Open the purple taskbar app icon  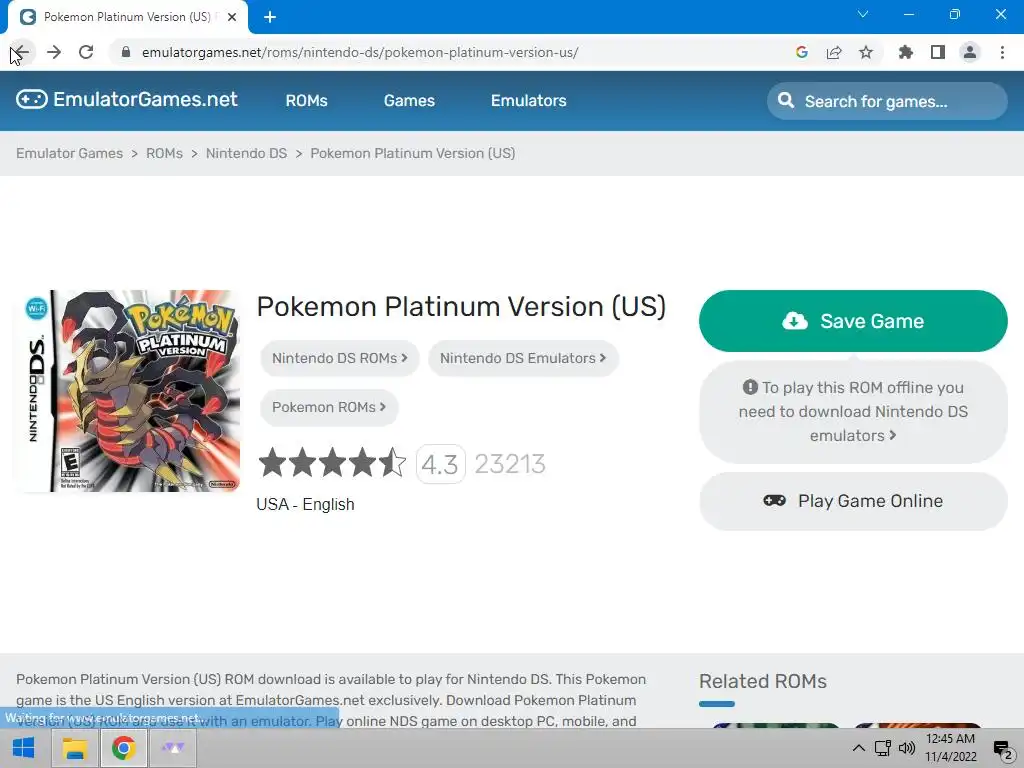tap(173, 748)
